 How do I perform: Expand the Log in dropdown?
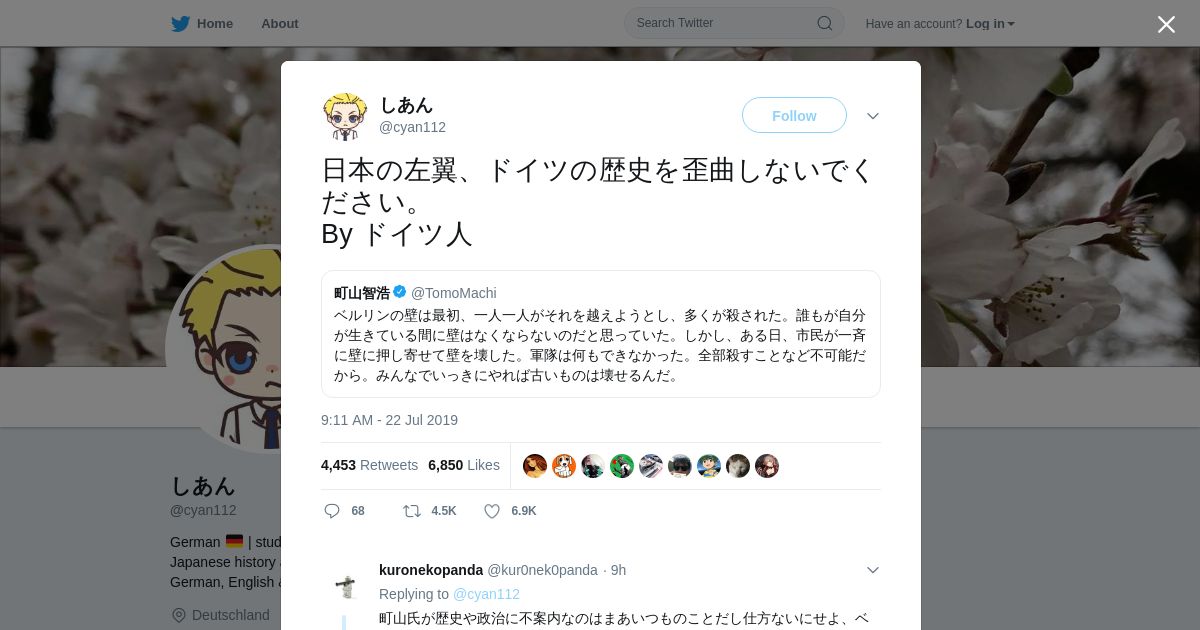[990, 23]
